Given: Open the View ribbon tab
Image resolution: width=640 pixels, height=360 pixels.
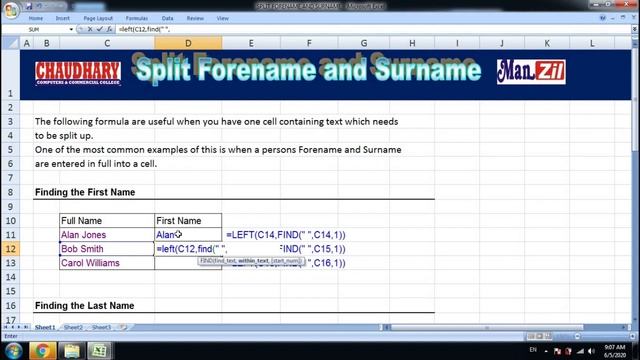Looking at the screenshot, I should (x=222, y=18).
